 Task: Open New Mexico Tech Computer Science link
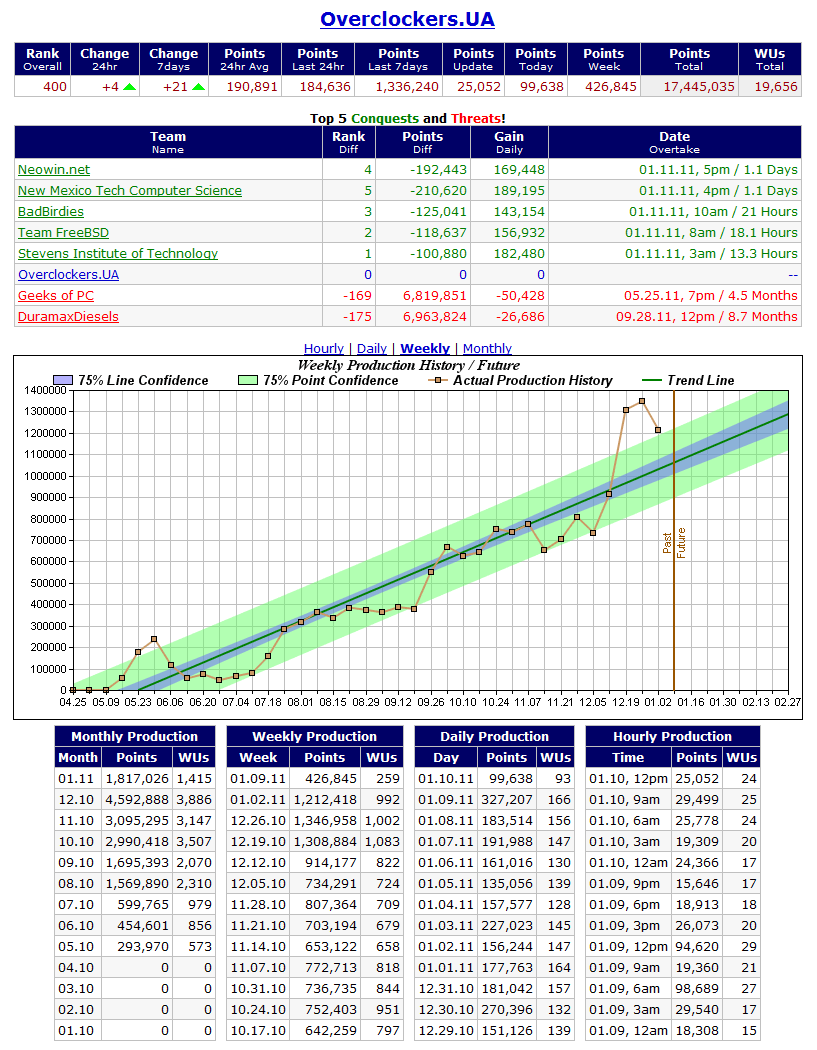click(x=130, y=190)
